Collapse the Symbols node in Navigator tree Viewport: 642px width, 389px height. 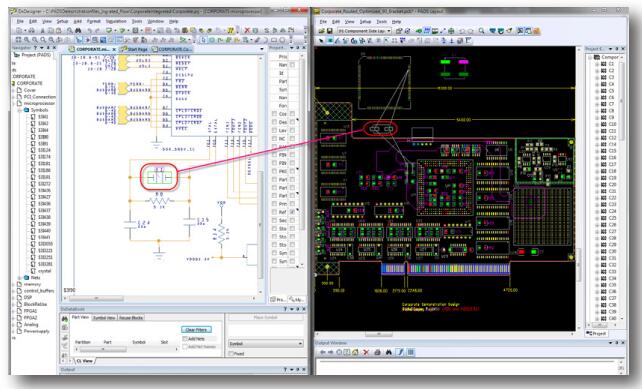20,110
